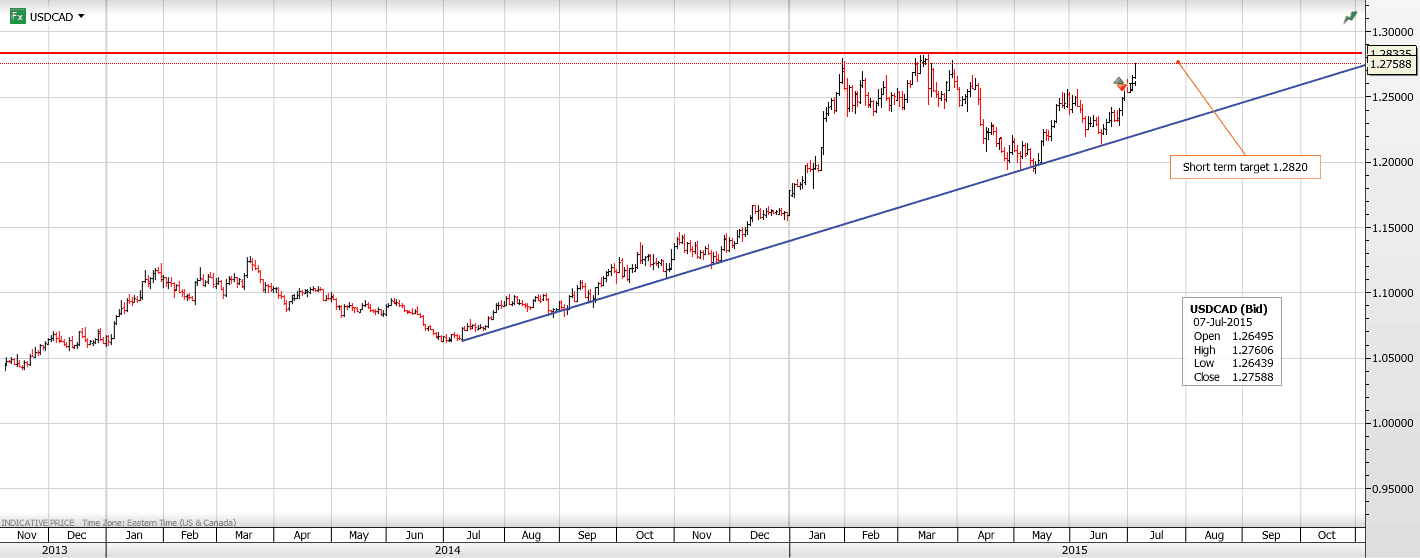Image resolution: width=1420 pixels, height=558 pixels.
Task: Click the Oct month label at far right
Action: 1326,535
